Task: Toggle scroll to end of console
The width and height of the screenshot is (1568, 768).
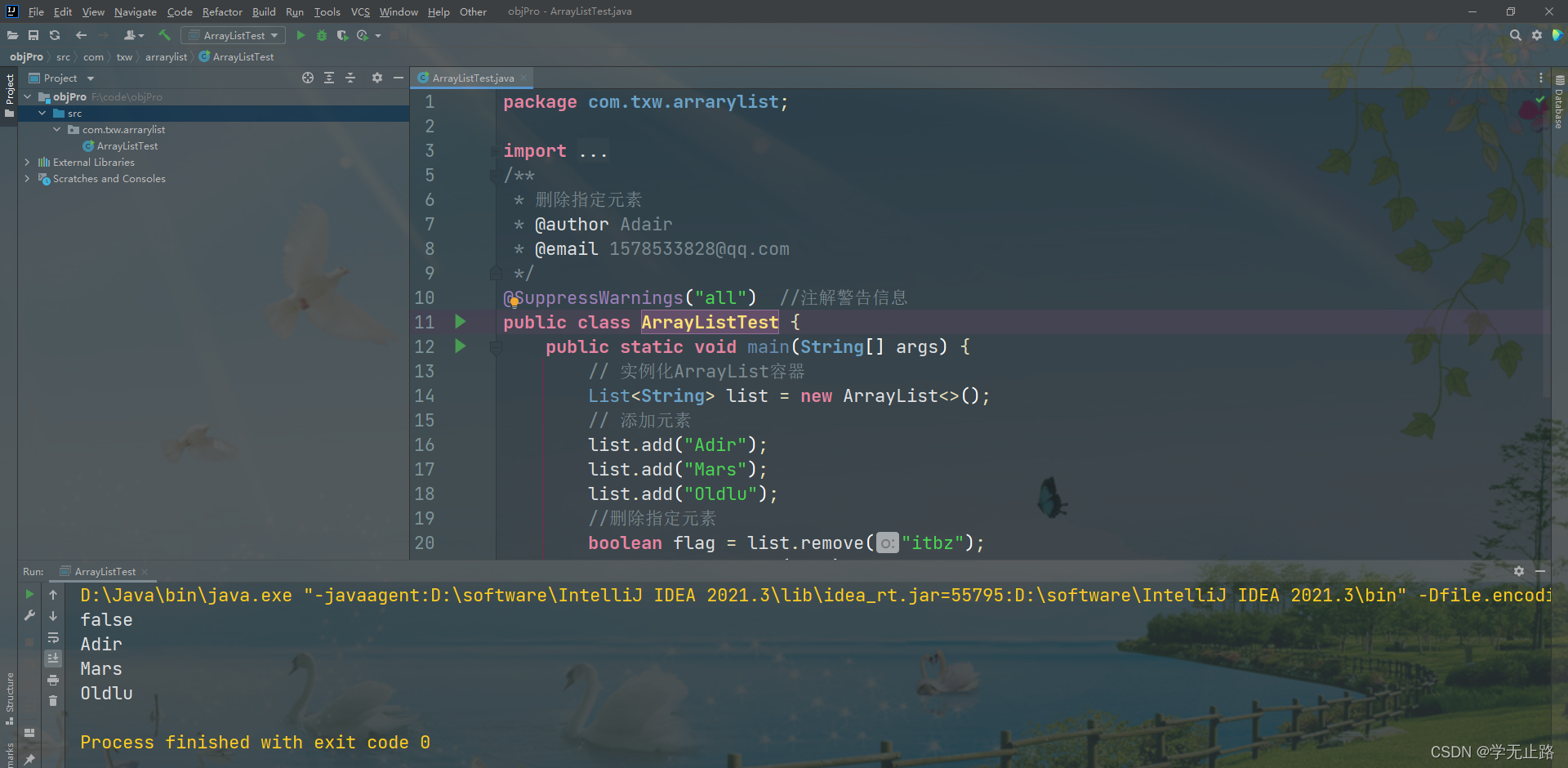Action: [x=53, y=659]
